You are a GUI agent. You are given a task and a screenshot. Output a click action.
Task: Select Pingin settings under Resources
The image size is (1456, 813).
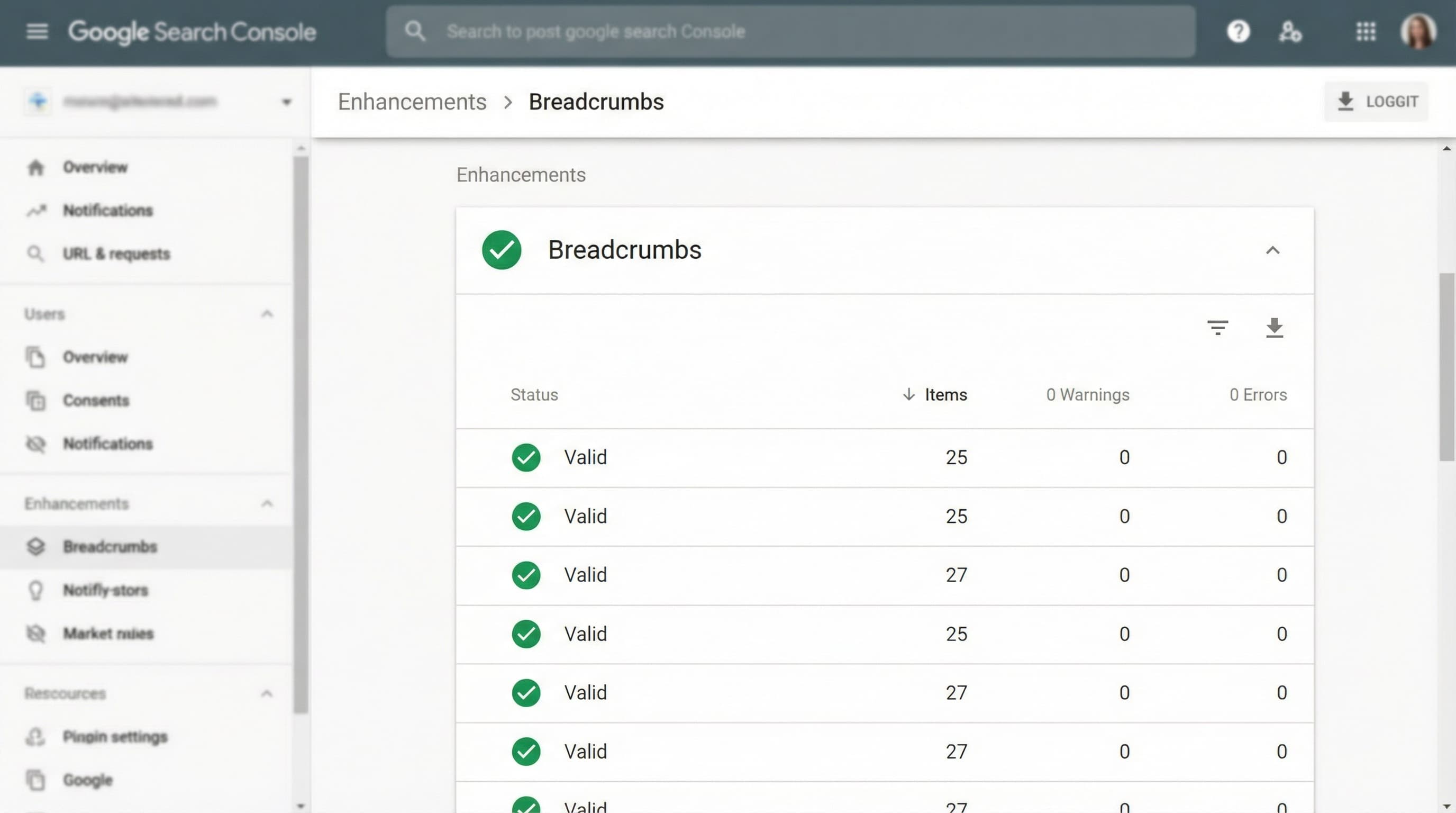click(114, 736)
